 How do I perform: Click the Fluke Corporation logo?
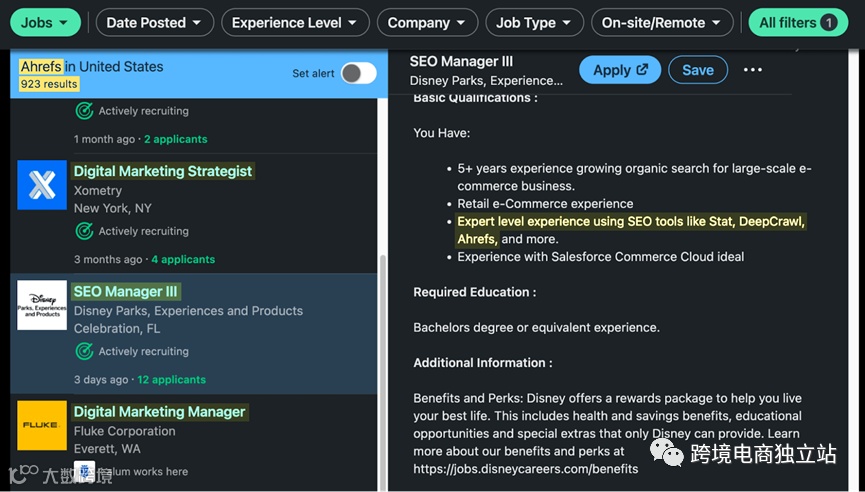tap(42, 425)
